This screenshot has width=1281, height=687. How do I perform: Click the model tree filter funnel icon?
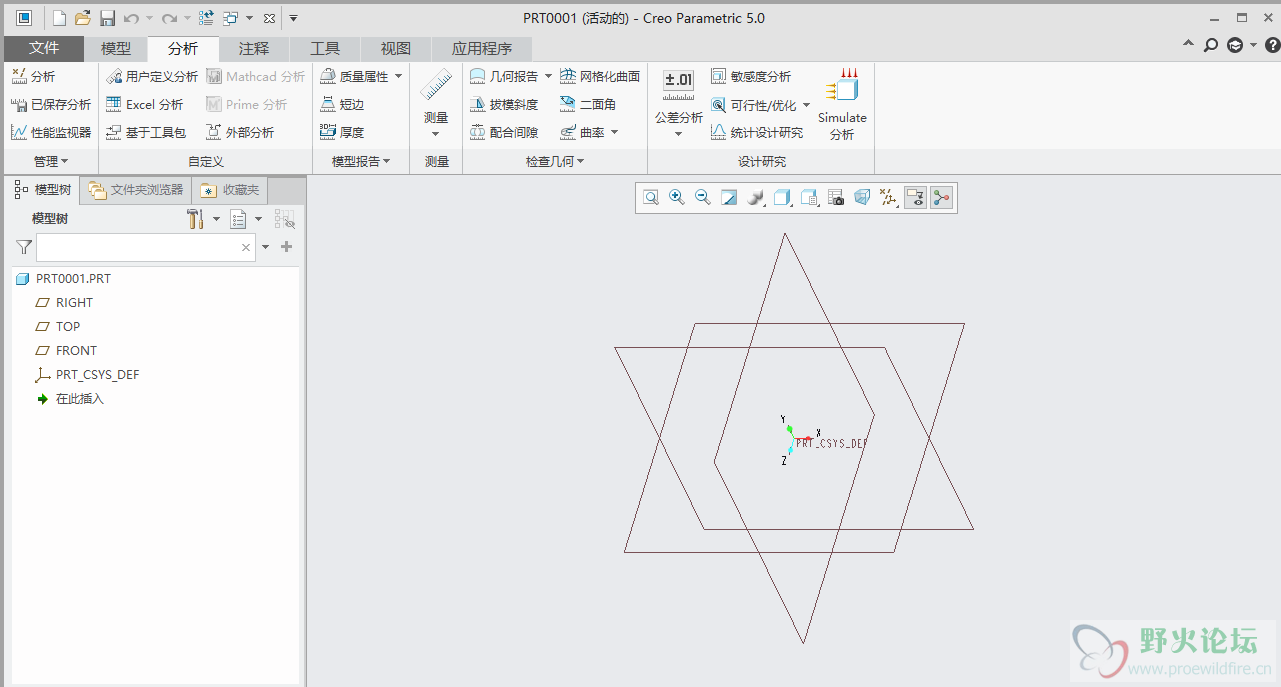coord(24,247)
